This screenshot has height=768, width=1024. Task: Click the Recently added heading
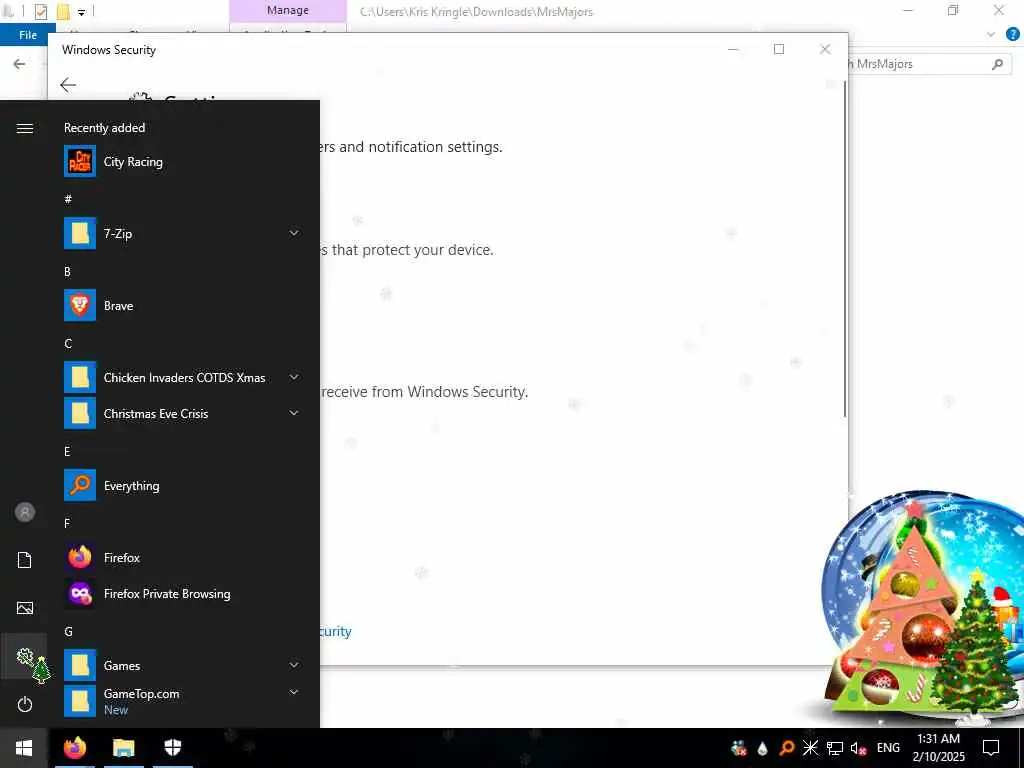(104, 128)
